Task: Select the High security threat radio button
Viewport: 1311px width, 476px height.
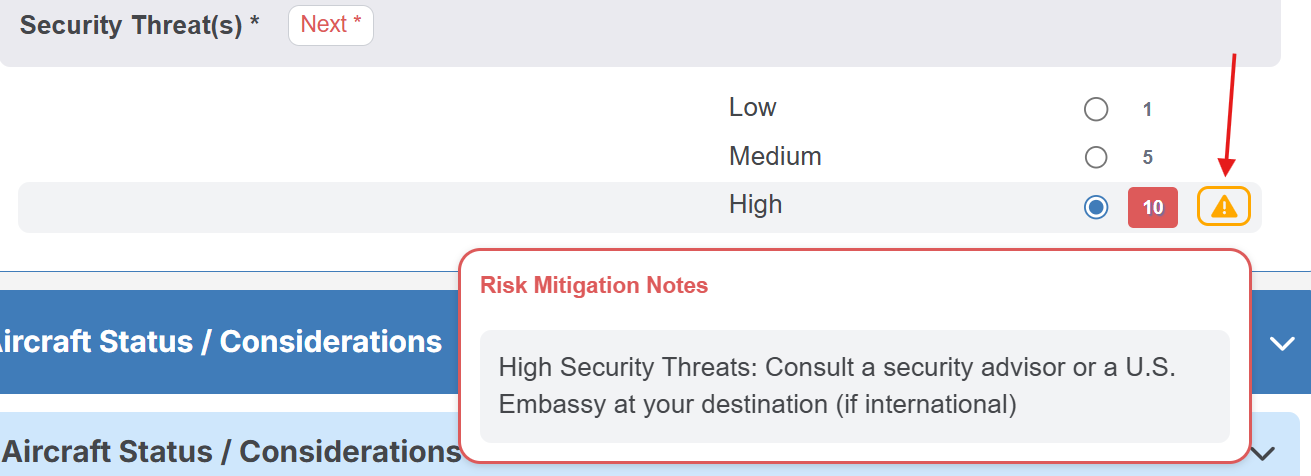Action: [x=1096, y=207]
